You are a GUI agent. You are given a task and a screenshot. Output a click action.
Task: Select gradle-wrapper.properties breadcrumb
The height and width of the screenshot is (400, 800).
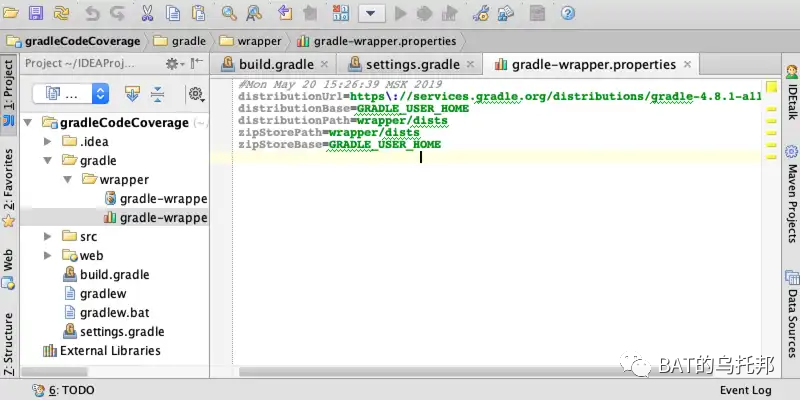point(377,41)
